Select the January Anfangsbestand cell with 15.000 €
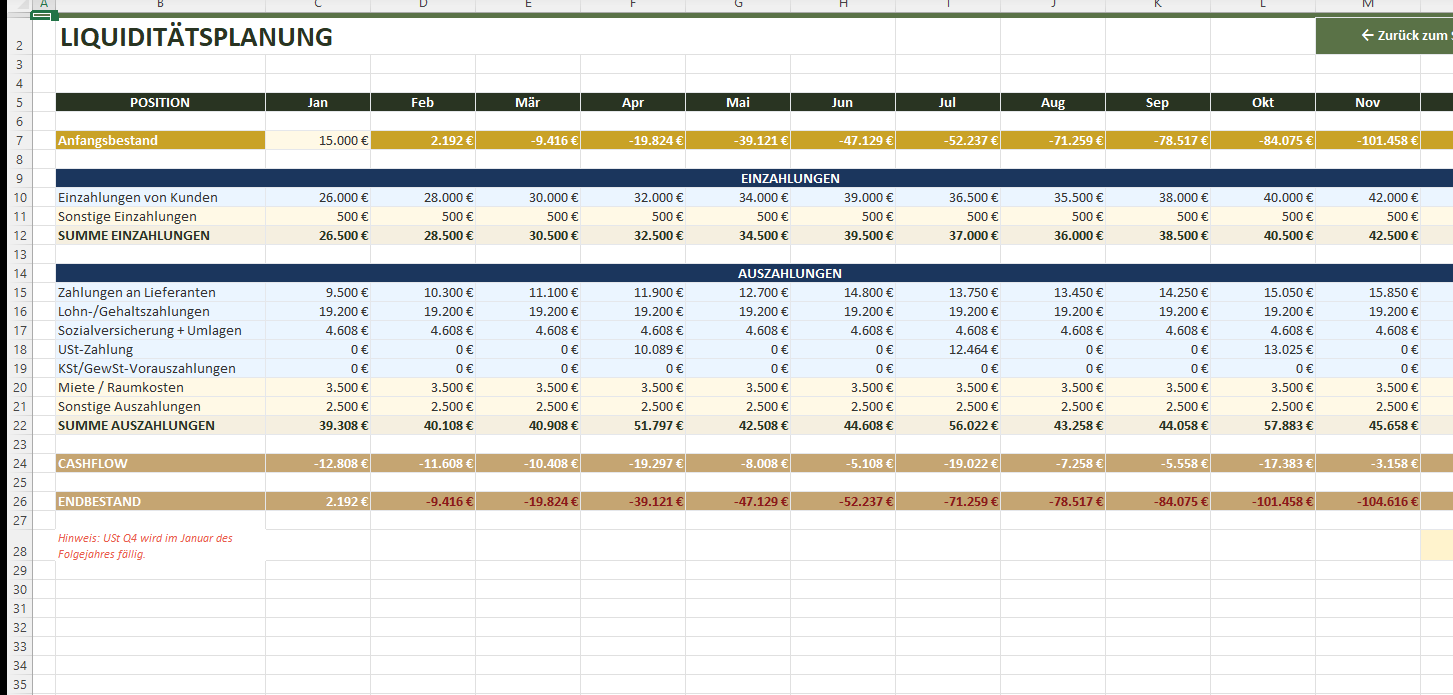The height and width of the screenshot is (695, 1453). pyautogui.click(x=318, y=141)
